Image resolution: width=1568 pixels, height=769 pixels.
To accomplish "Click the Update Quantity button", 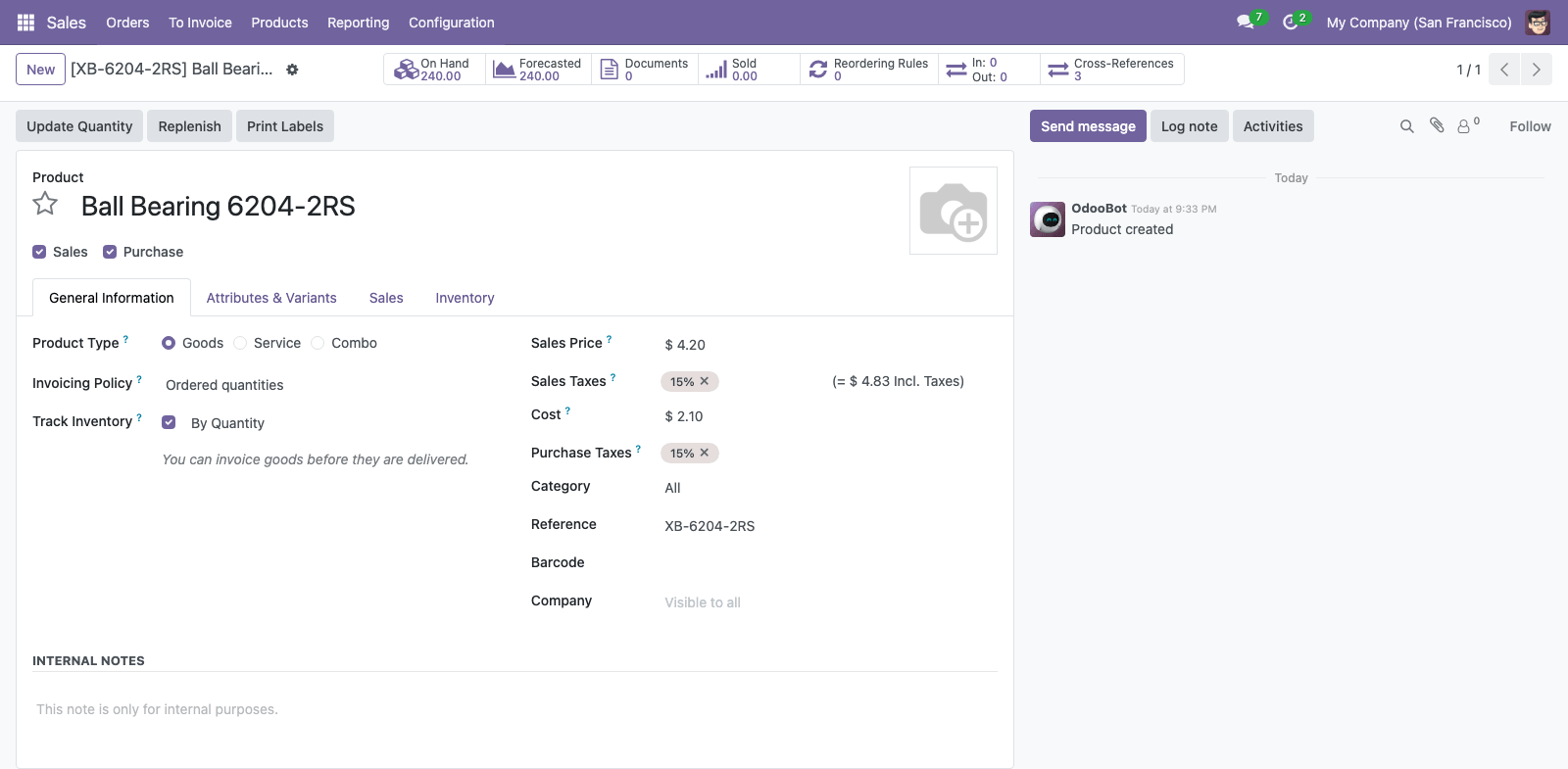I will pos(79,126).
